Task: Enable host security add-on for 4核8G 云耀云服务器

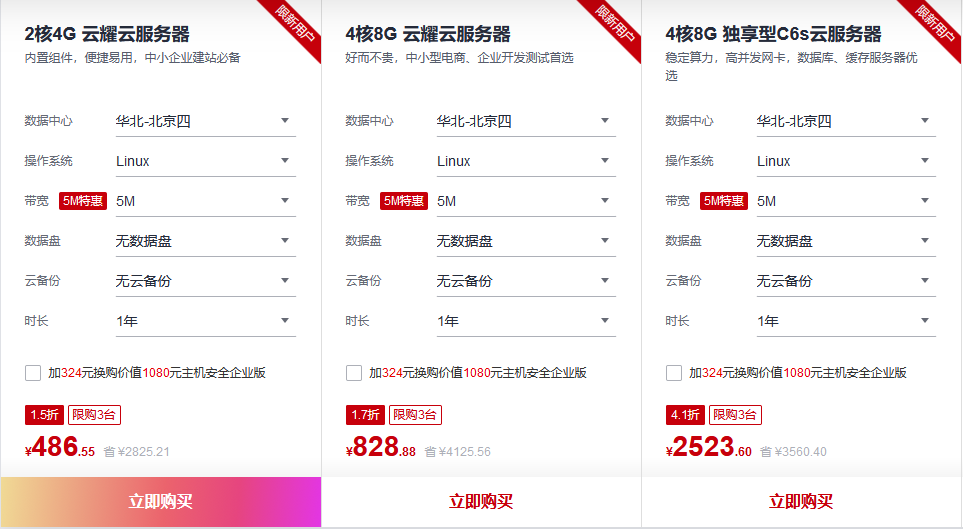Action: [354, 373]
